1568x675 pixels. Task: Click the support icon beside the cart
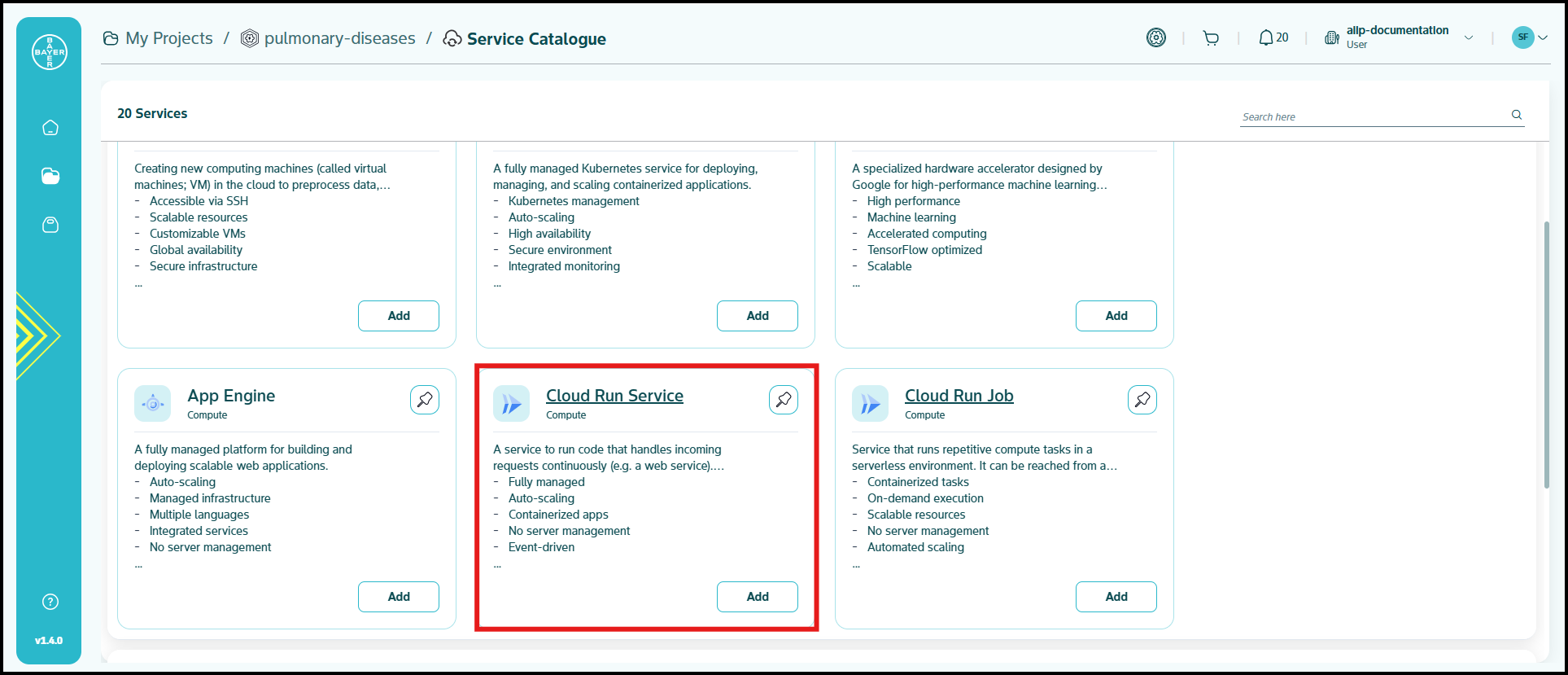pyautogui.click(x=1155, y=37)
